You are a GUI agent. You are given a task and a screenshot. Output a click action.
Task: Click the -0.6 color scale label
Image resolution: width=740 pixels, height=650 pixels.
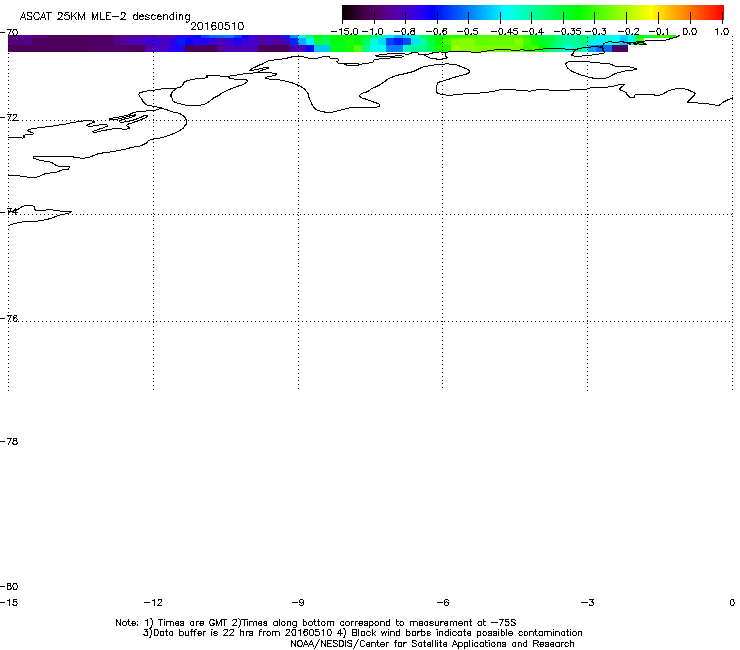(437, 32)
